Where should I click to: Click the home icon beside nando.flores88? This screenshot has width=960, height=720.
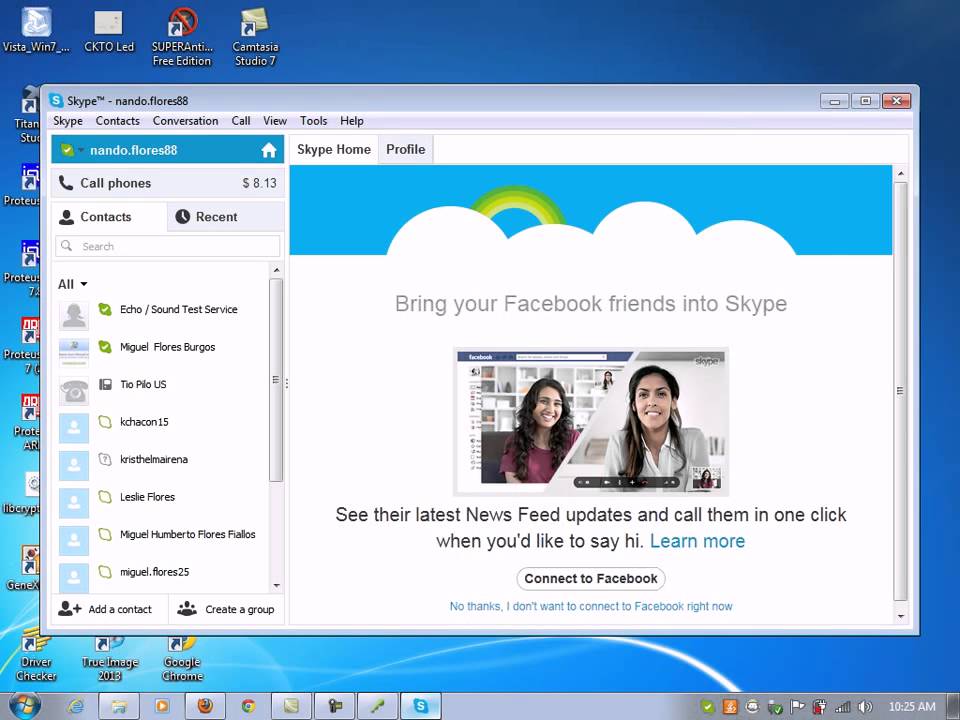[x=269, y=150]
